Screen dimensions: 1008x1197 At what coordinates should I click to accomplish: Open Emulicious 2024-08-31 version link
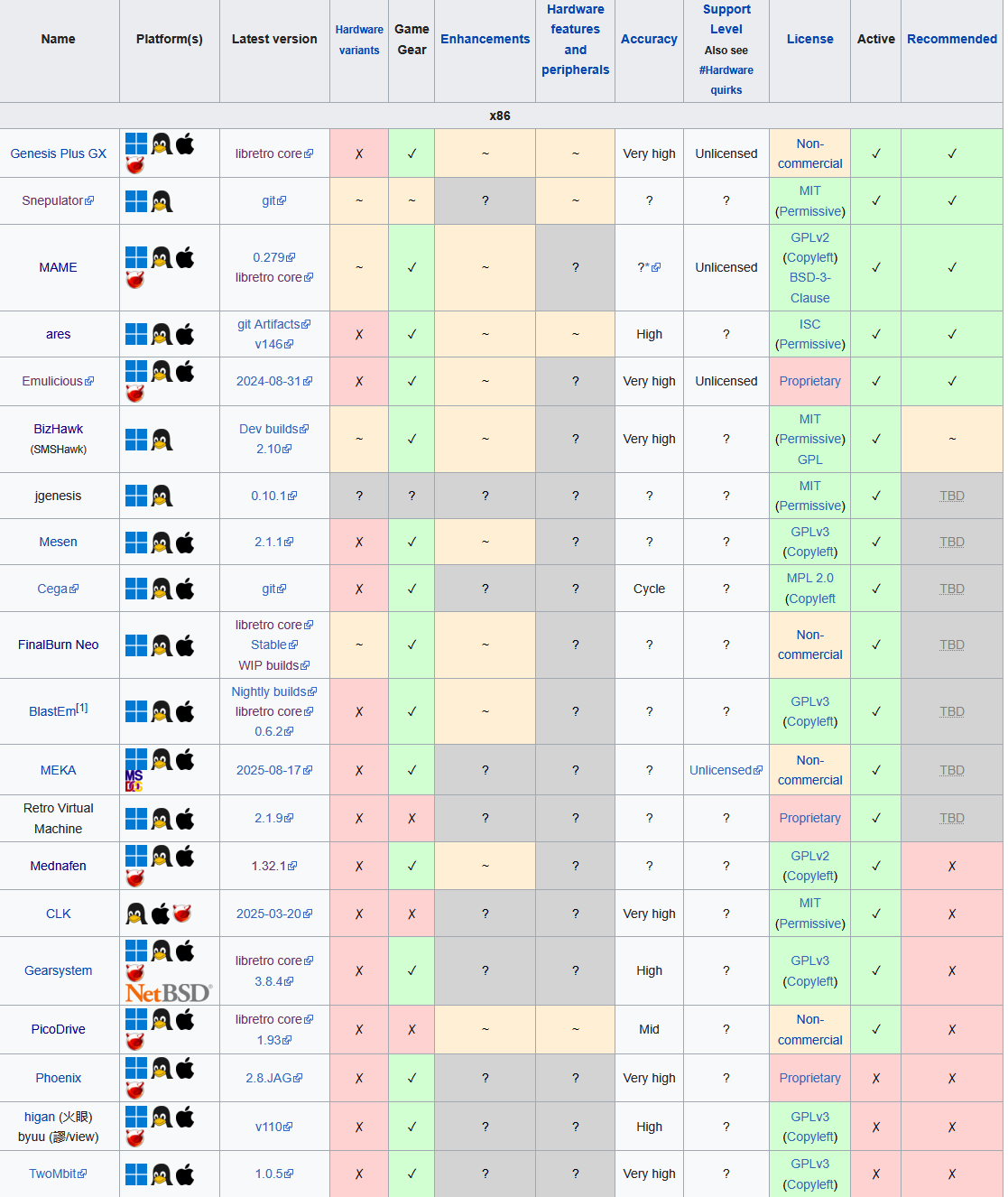[x=274, y=381]
